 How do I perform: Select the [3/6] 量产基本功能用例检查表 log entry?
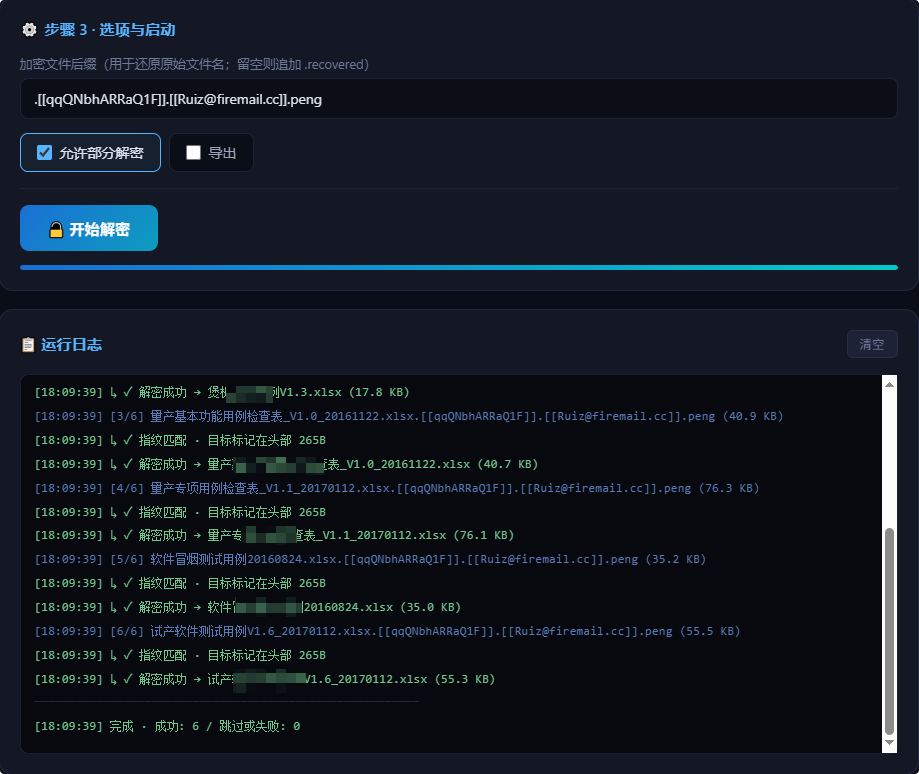coord(408,416)
